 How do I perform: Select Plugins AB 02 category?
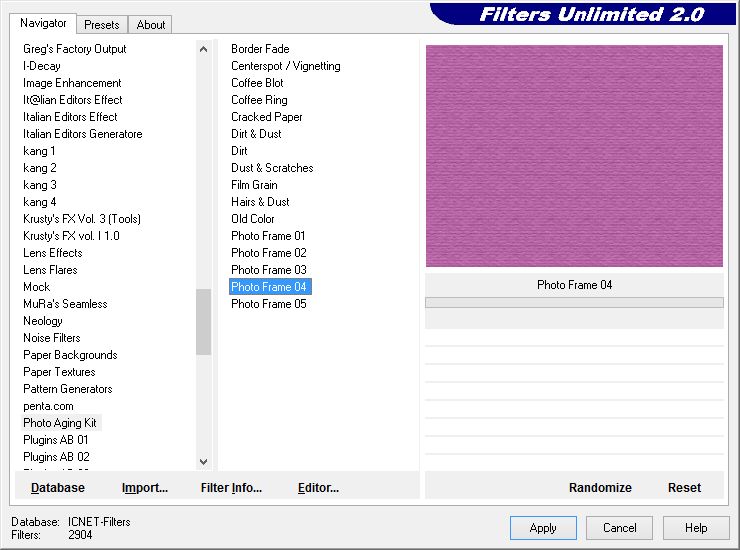click(56, 457)
